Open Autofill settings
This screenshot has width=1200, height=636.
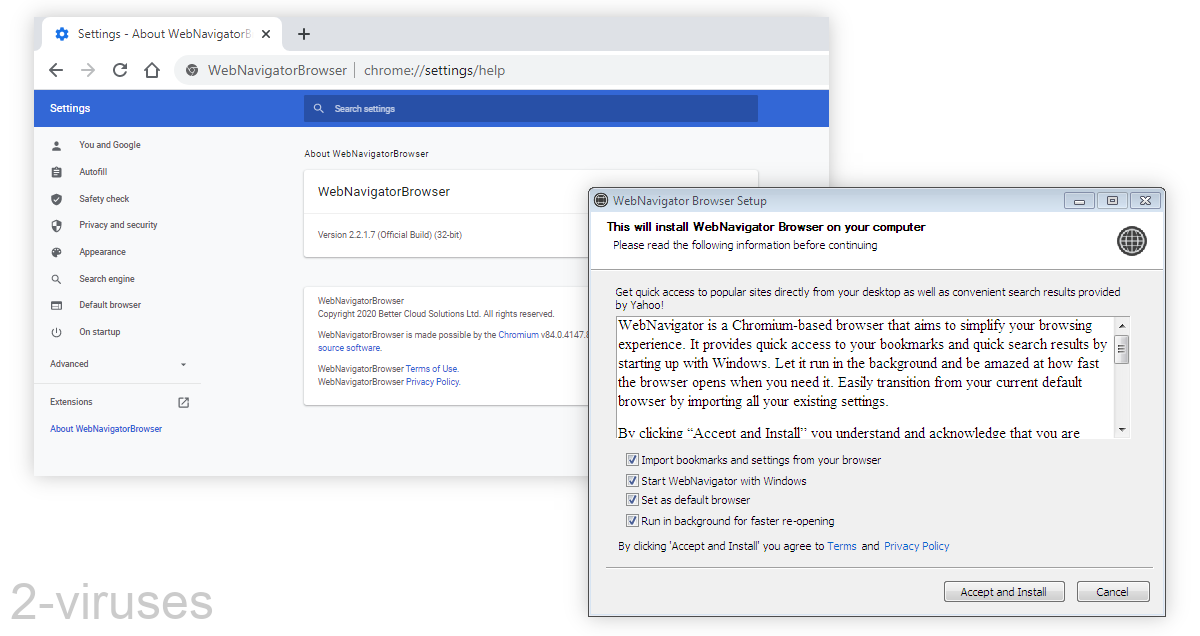(x=93, y=172)
